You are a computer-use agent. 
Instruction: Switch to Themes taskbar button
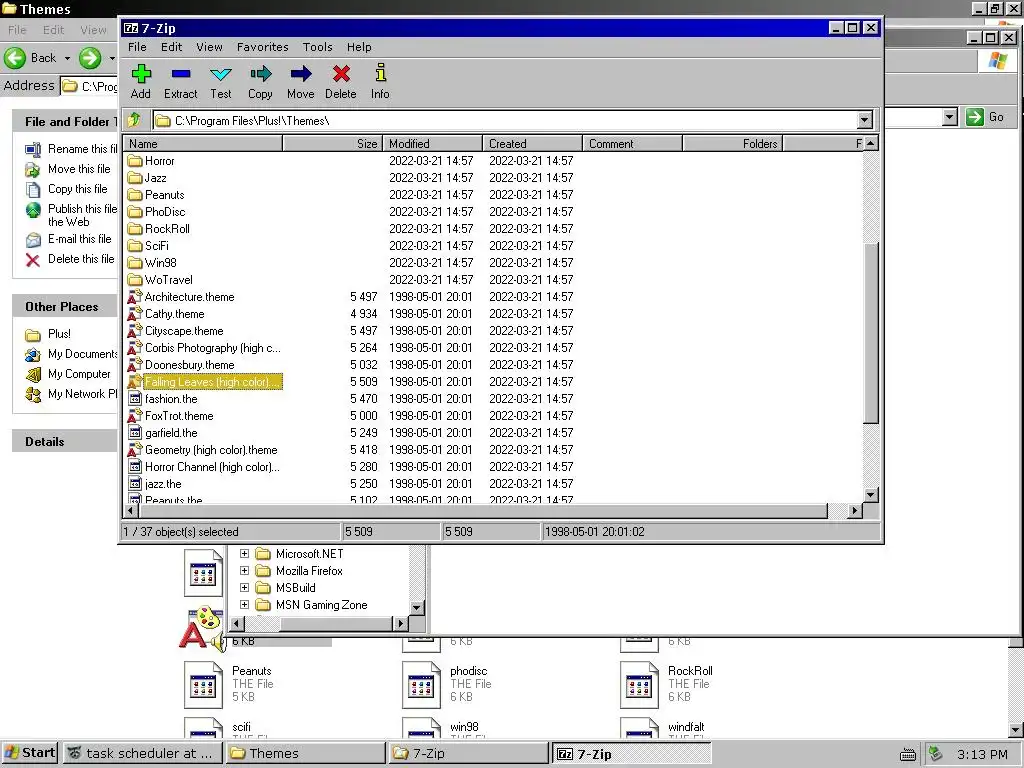(306, 754)
